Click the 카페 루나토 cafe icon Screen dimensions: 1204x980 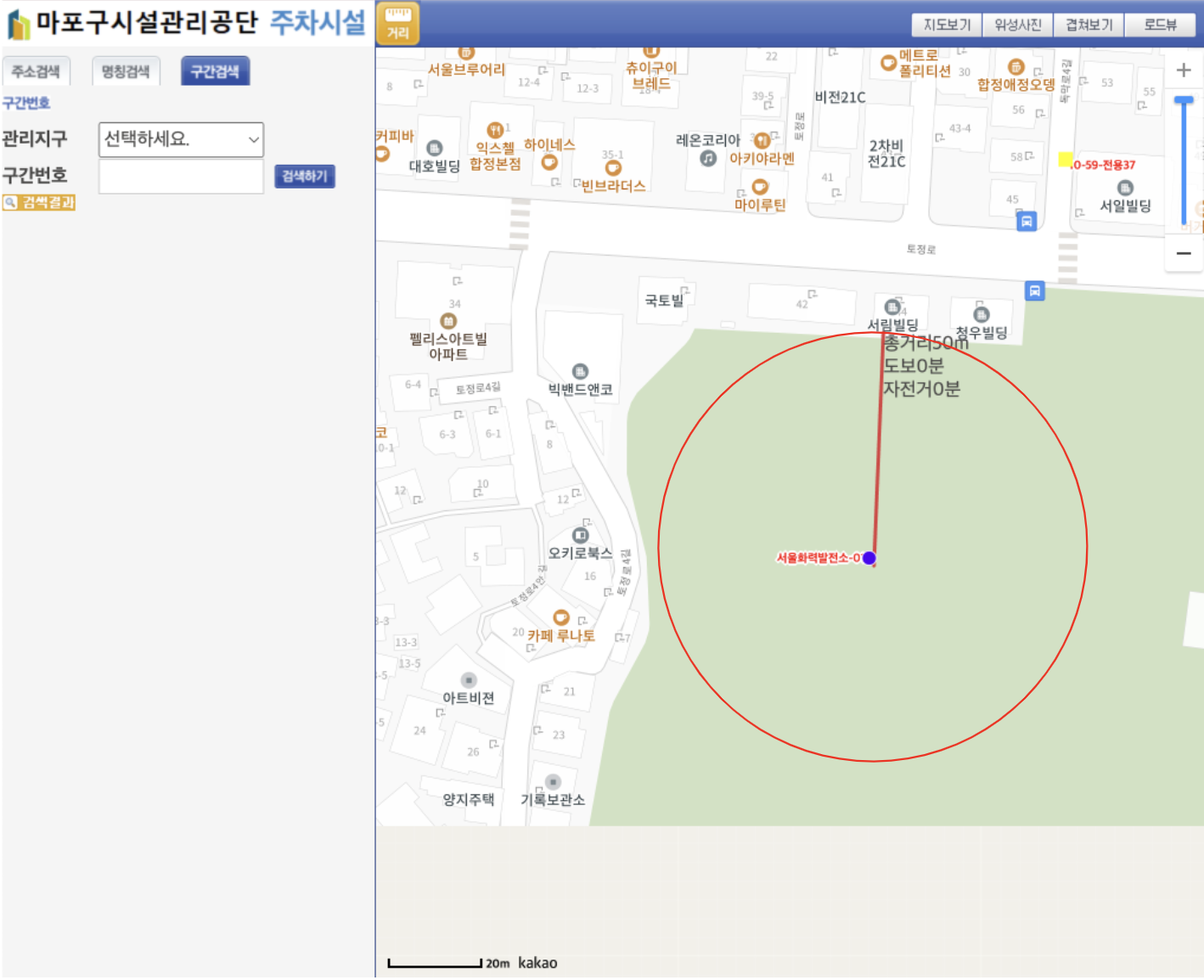560,617
